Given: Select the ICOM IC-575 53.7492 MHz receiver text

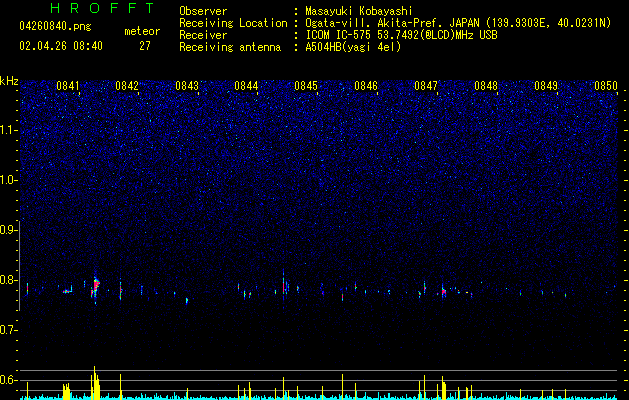Looking at the screenshot, I should (401, 35).
